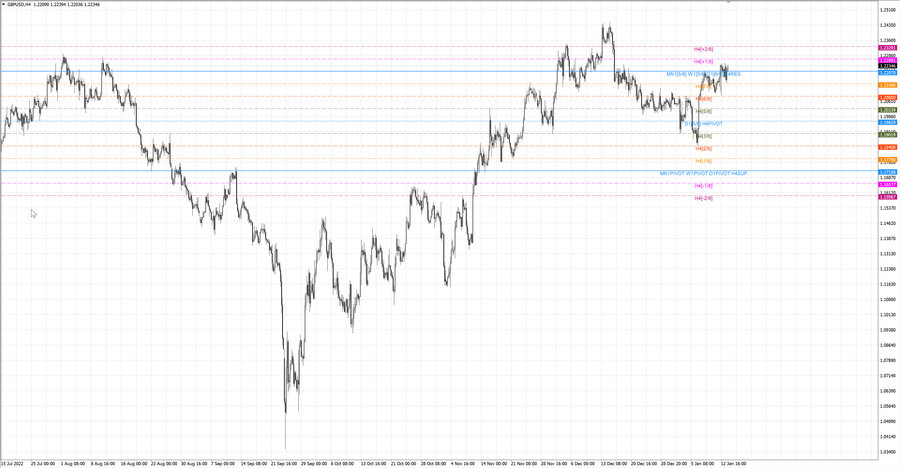Click the 1.24350 price scale value
Screen dimensions: 900x468
pos(888,25)
